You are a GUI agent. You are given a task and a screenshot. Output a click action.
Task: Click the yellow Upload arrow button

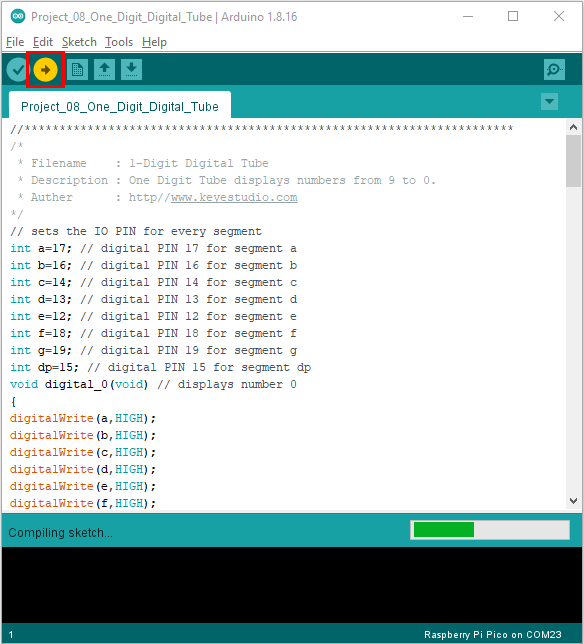45,69
